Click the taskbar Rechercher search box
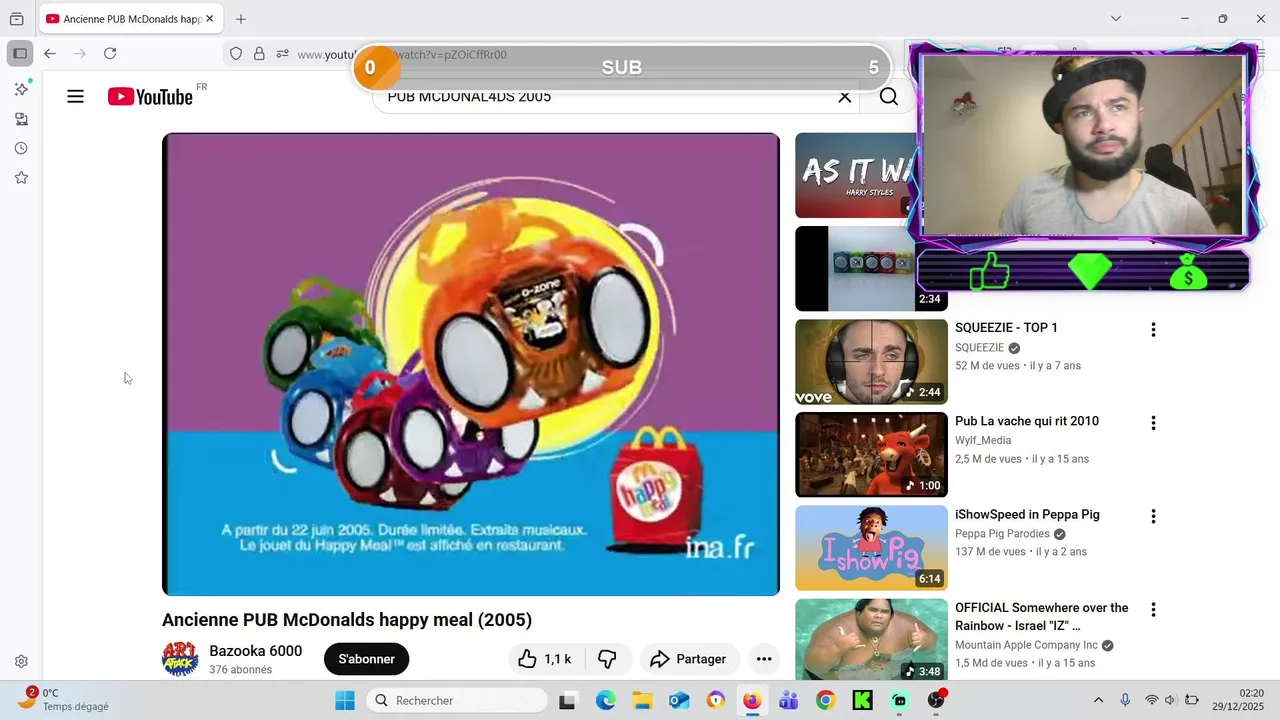The width and height of the screenshot is (1280, 720). 456,700
